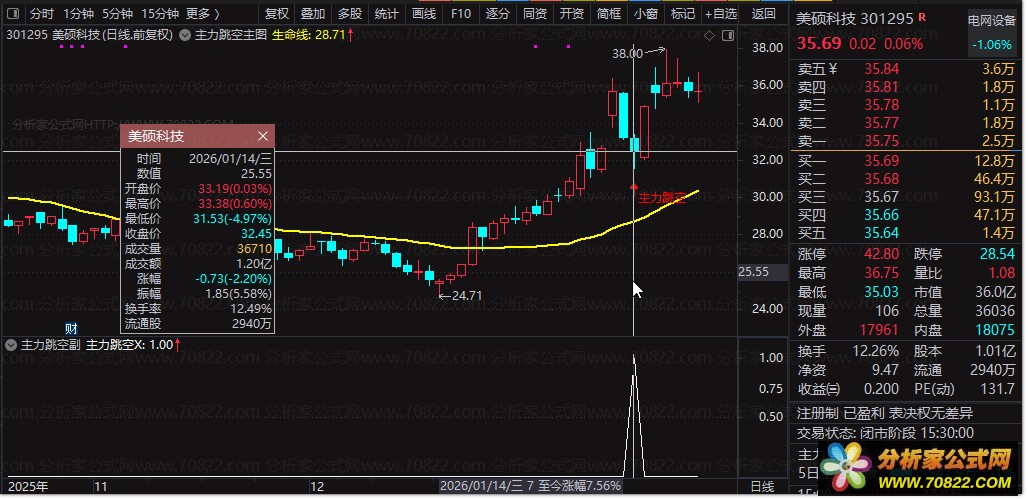Expand the 主力跳空主图 indicator dropdown

[186, 35]
